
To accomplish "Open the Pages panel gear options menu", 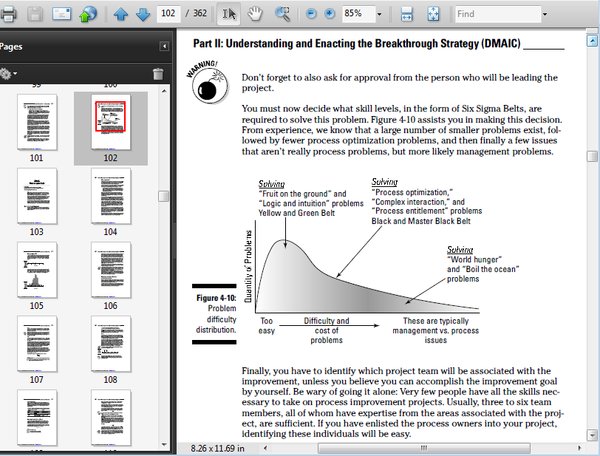I will pyautogui.click(x=8, y=73).
